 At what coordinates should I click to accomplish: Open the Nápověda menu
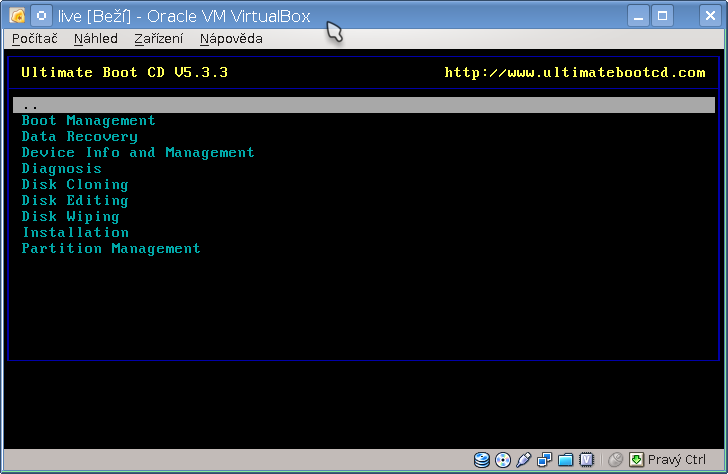231,39
